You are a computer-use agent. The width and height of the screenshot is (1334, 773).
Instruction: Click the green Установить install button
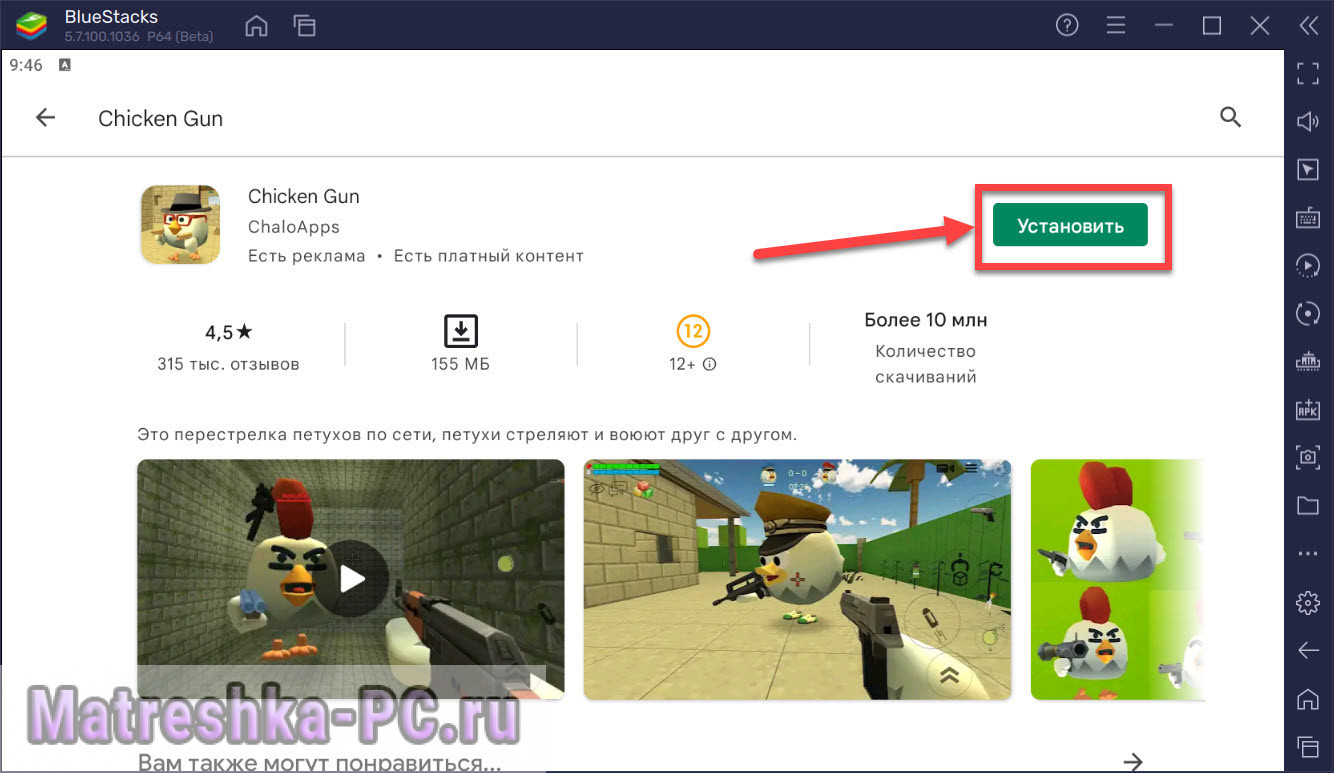pyautogui.click(x=1070, y=226)
